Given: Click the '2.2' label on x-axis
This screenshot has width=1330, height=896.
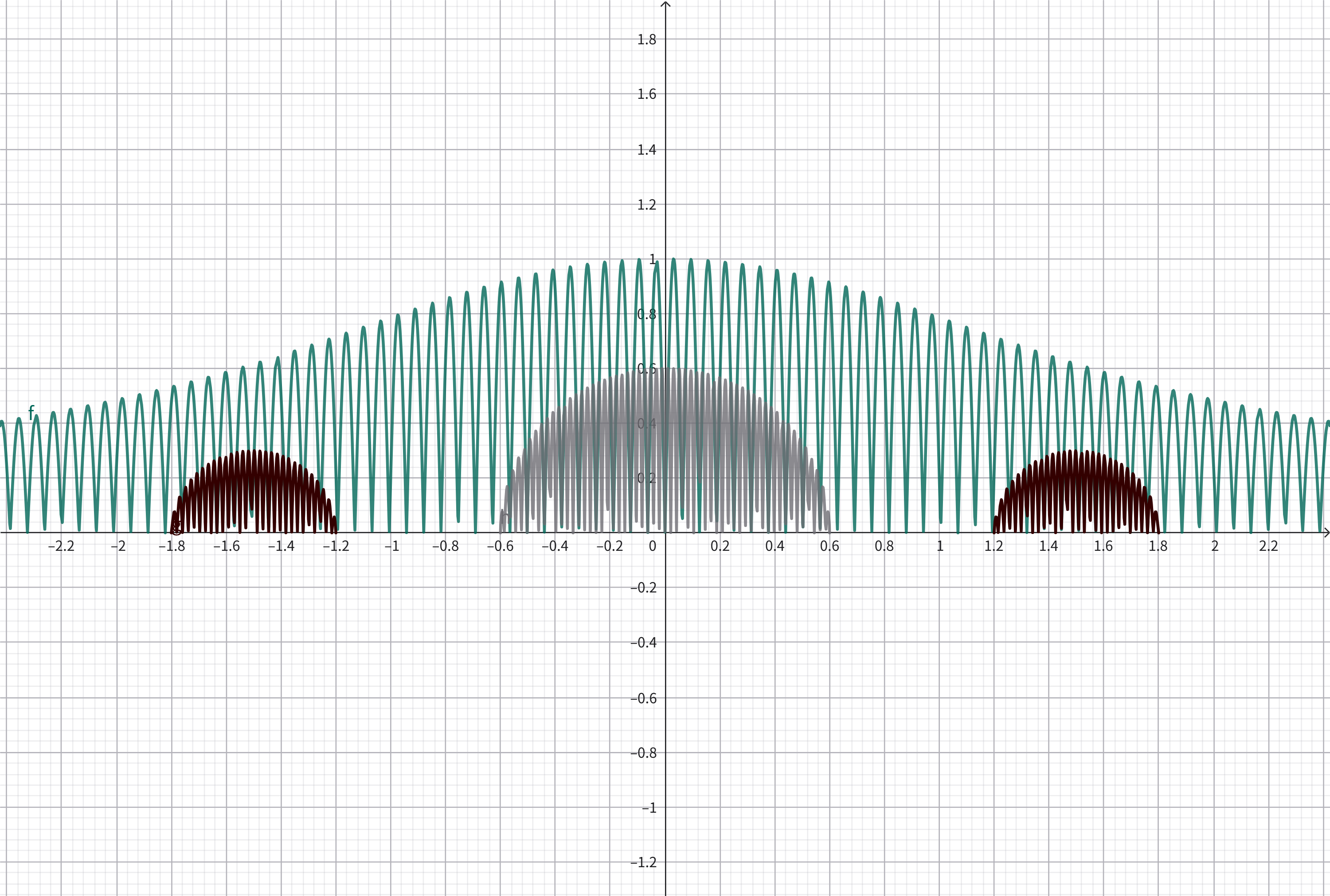Looking at the screenshot, I should pos(1268,546).
